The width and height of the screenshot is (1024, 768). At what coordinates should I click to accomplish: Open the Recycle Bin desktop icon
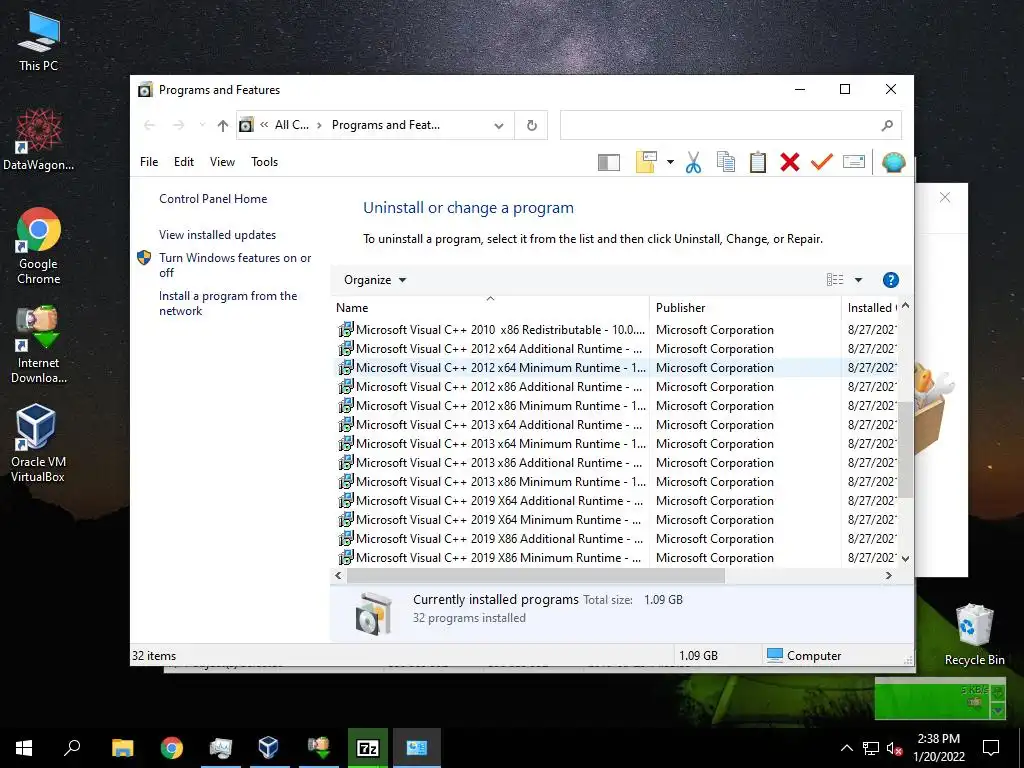tap(974, 635)
